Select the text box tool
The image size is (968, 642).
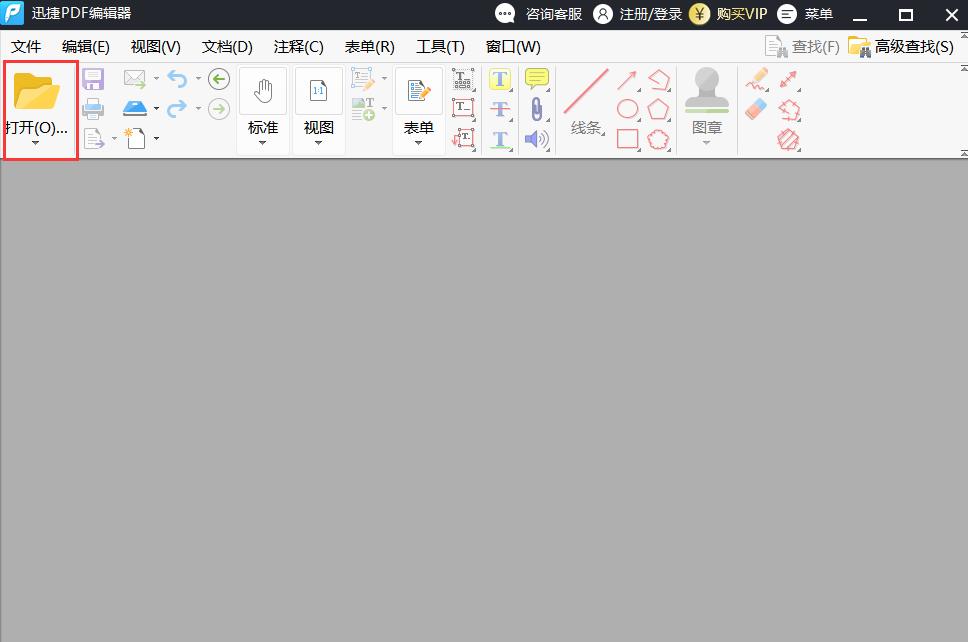click(x=463, y=109)
